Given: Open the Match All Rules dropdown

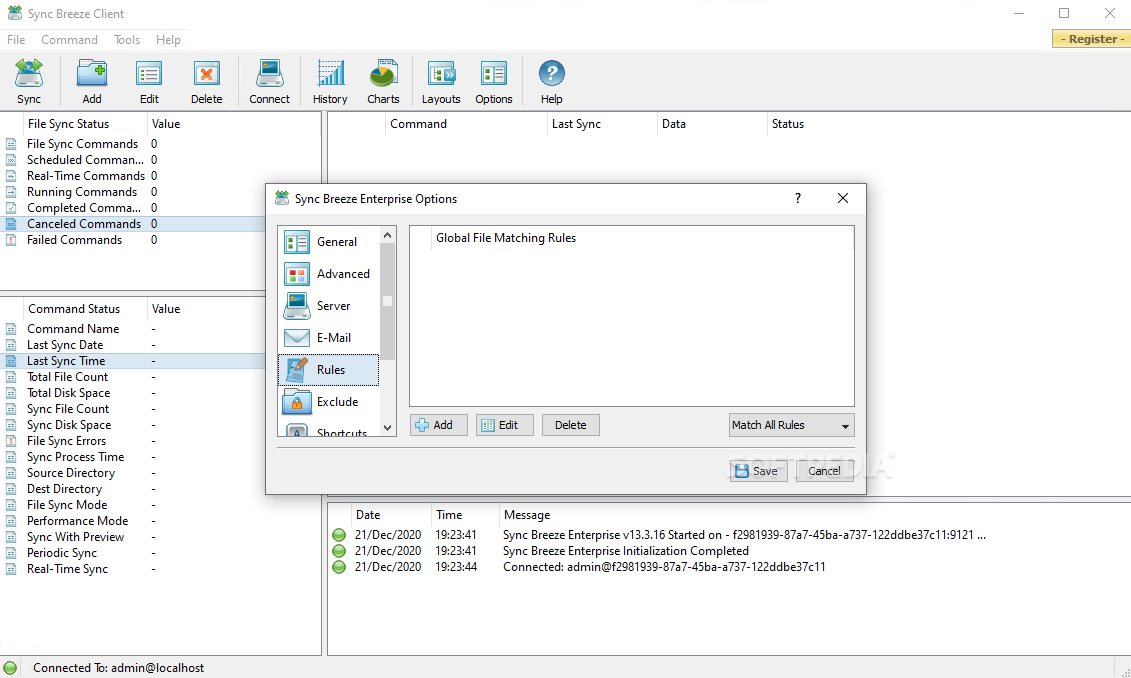Looking at the screenshot, I should 791,426.
